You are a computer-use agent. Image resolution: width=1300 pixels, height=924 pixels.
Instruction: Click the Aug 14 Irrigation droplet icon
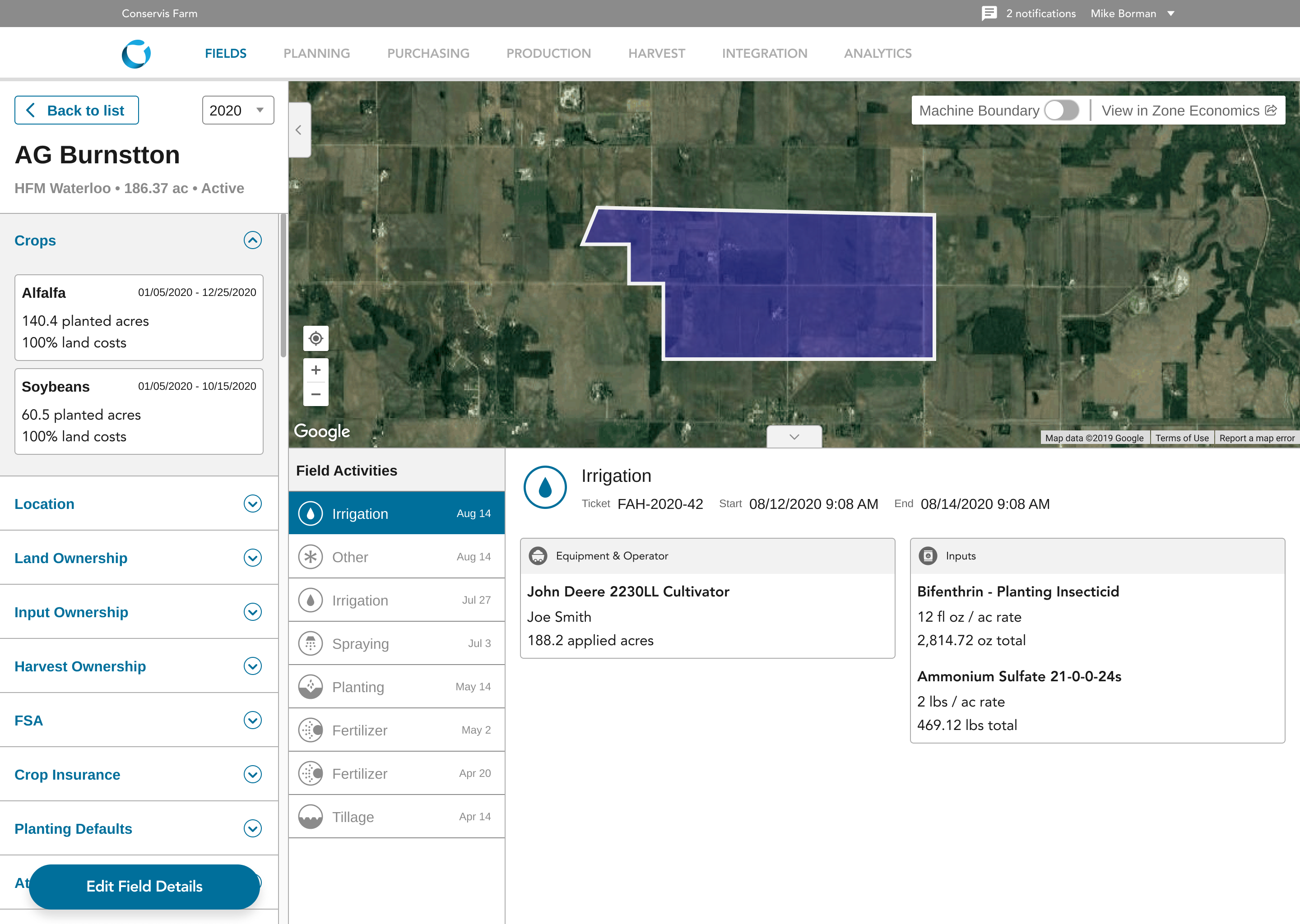click(x=311, y=513)
